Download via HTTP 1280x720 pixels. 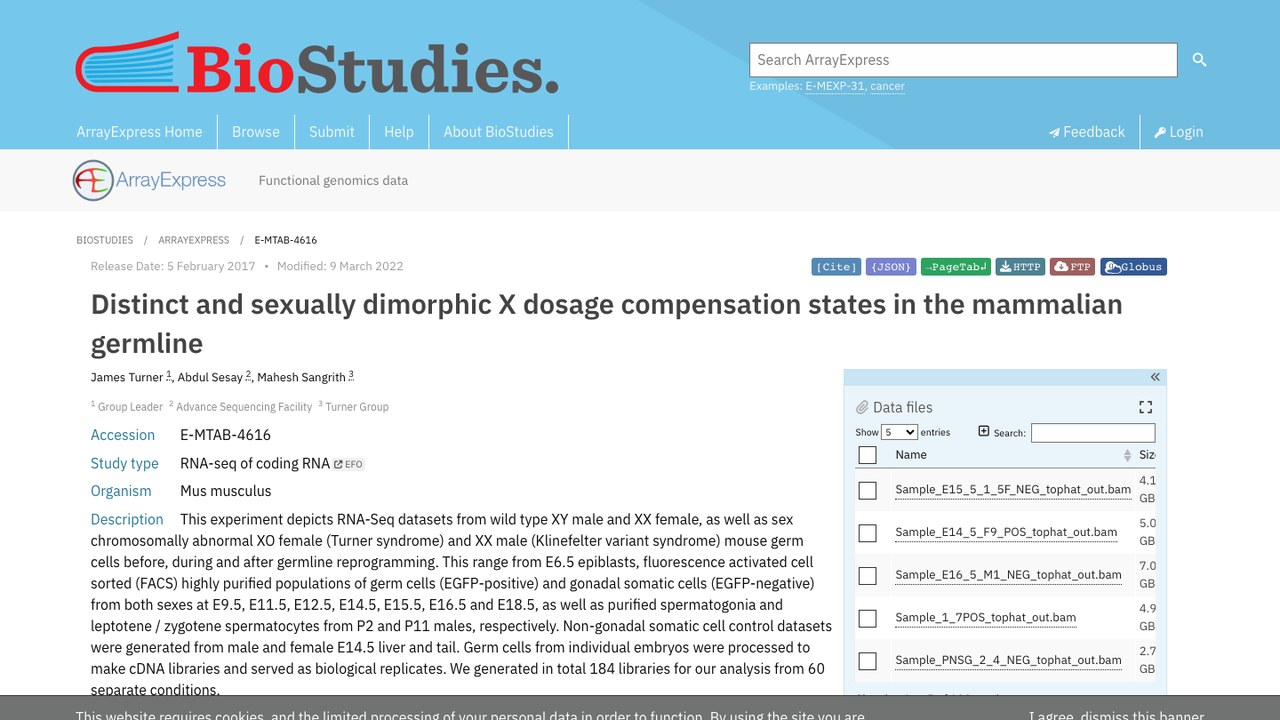tap(1020, 267)
